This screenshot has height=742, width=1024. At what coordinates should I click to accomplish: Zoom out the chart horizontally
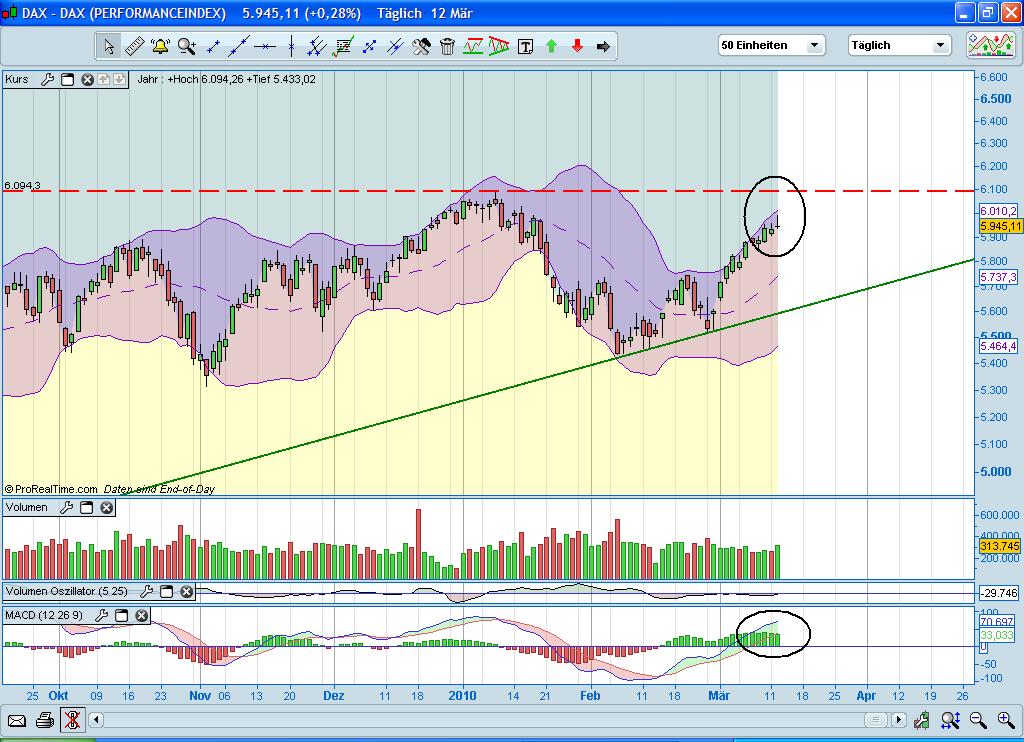click(978, 720)
